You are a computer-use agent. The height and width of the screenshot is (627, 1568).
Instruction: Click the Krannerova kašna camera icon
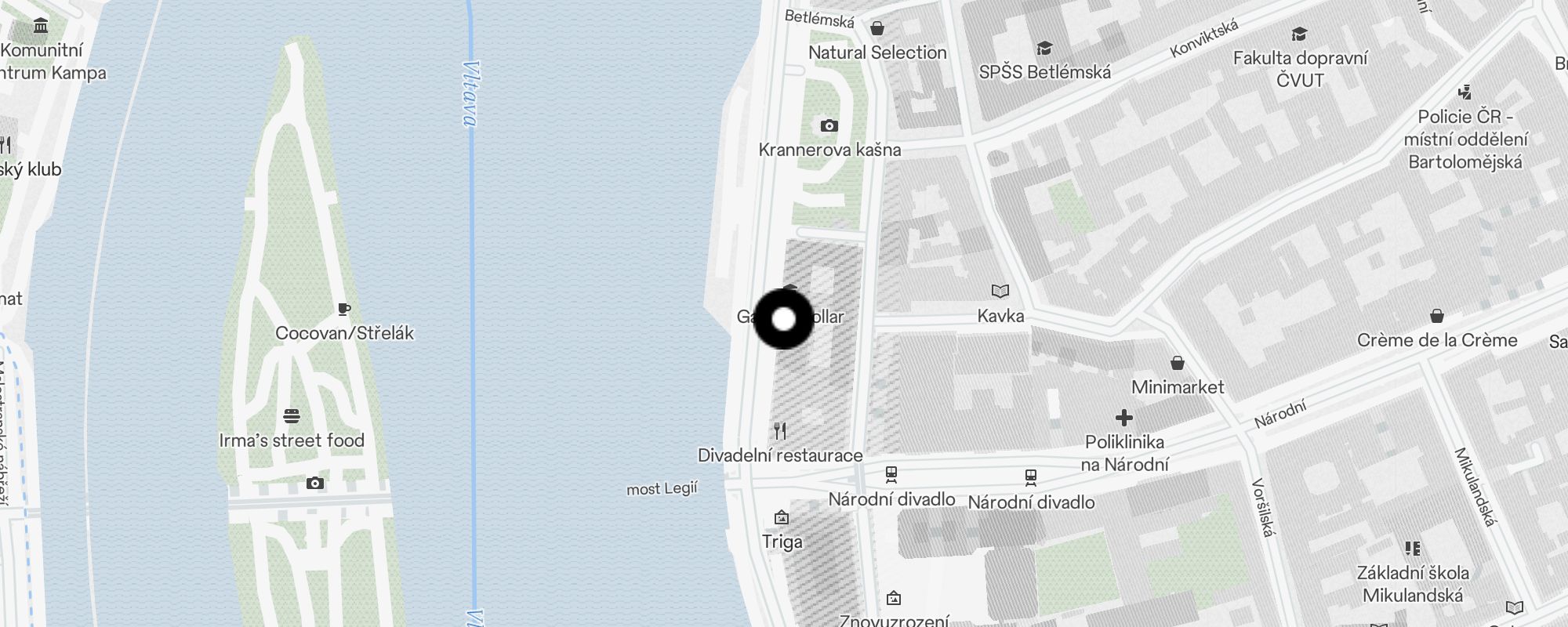(829, 125)
